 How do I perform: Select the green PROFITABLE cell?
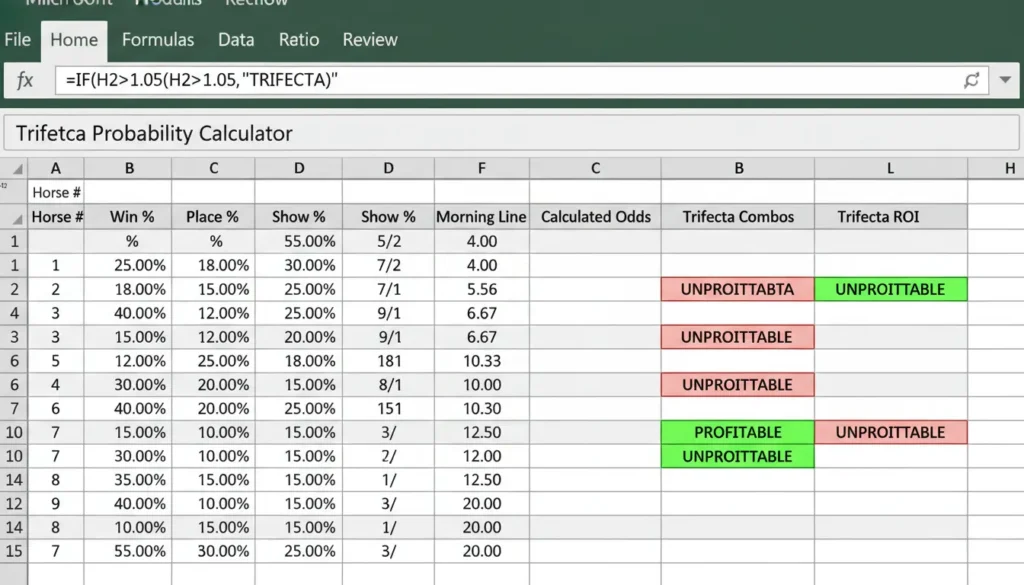coord(737,432)
